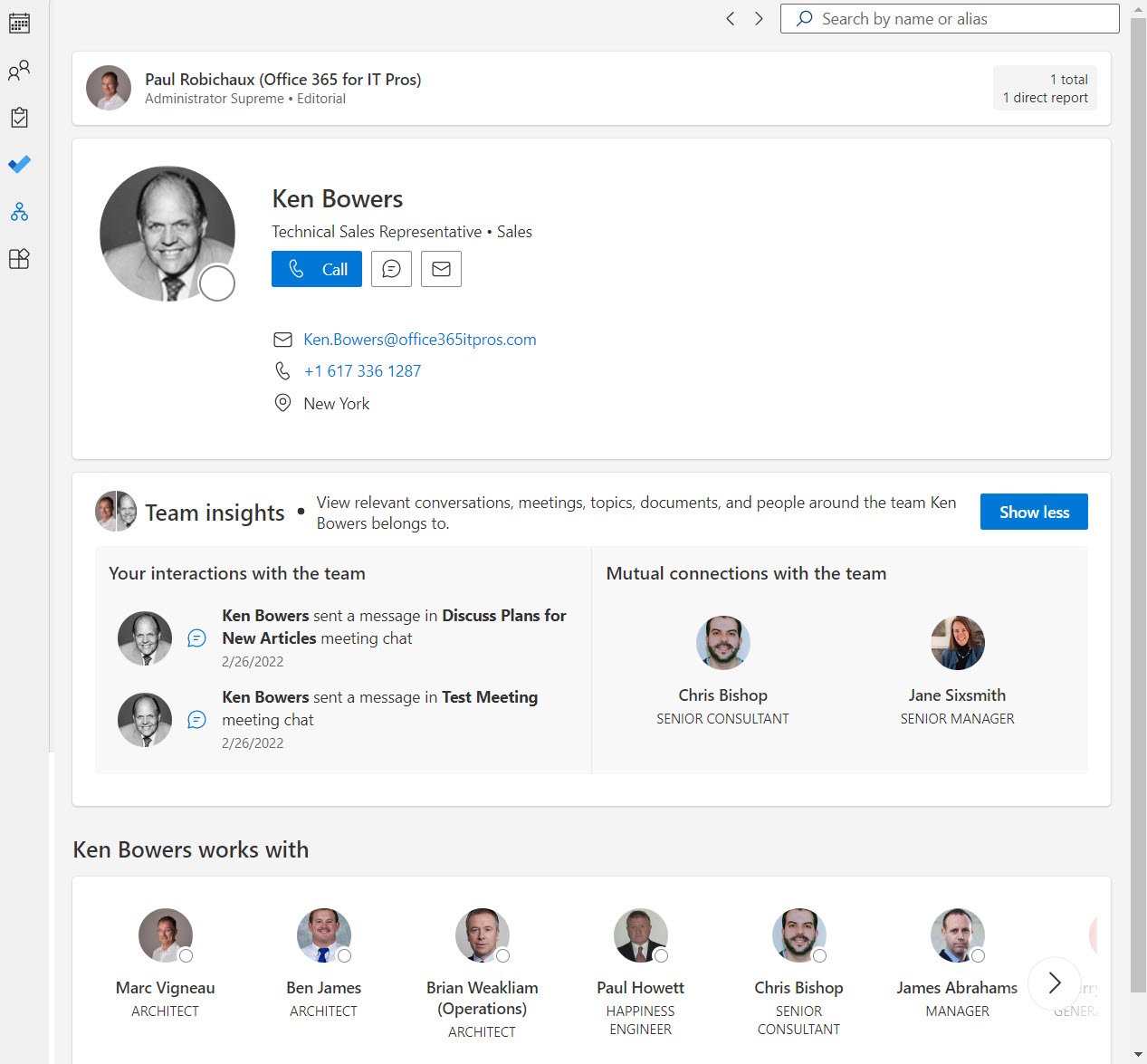Collapse Team insights via Show less
1147x1064 pixels.
click(1033, 512)
